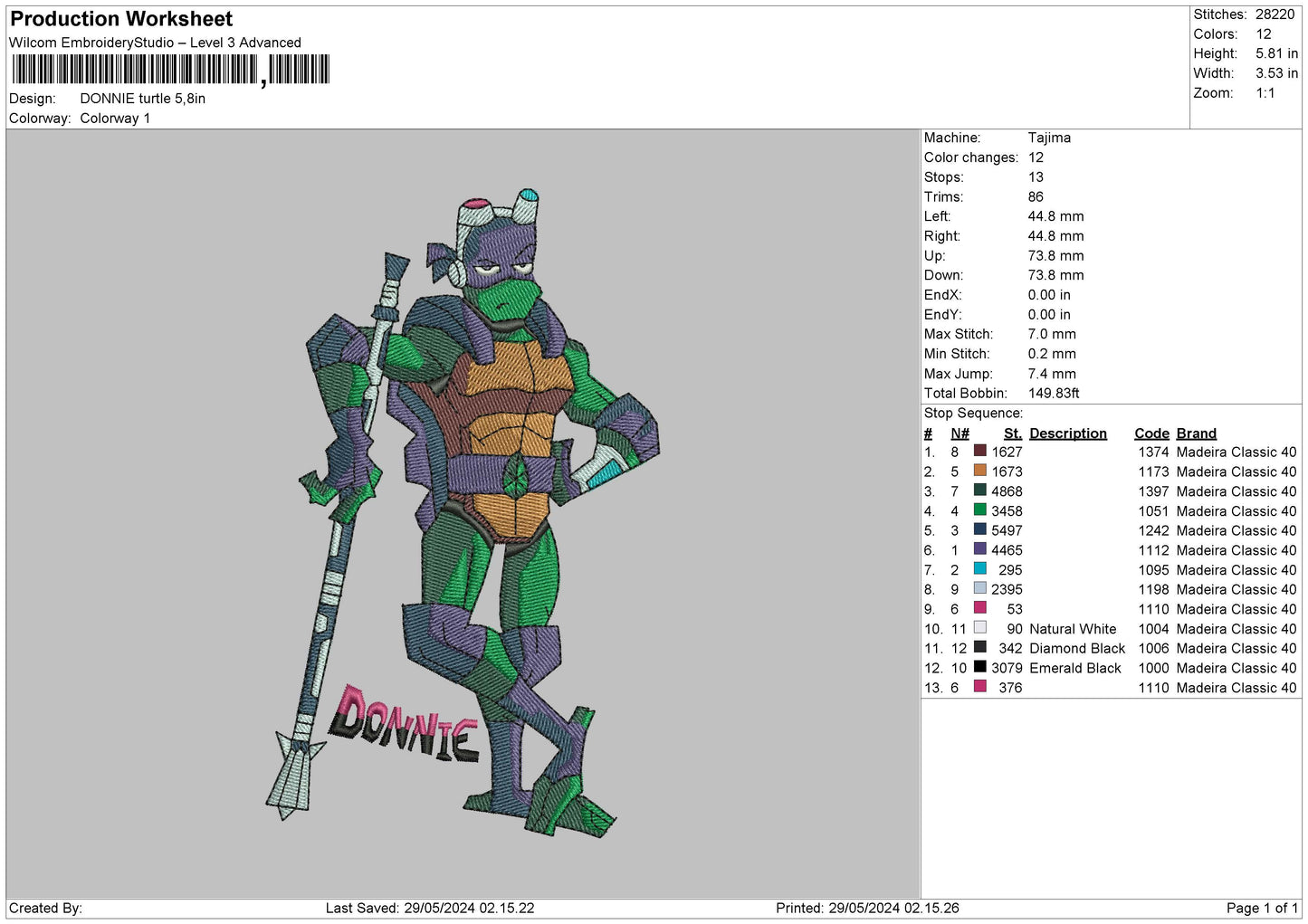Click the Created By label
Image resolution: width=1308 pixels, height=924 pixels.
tap(45, 909)
